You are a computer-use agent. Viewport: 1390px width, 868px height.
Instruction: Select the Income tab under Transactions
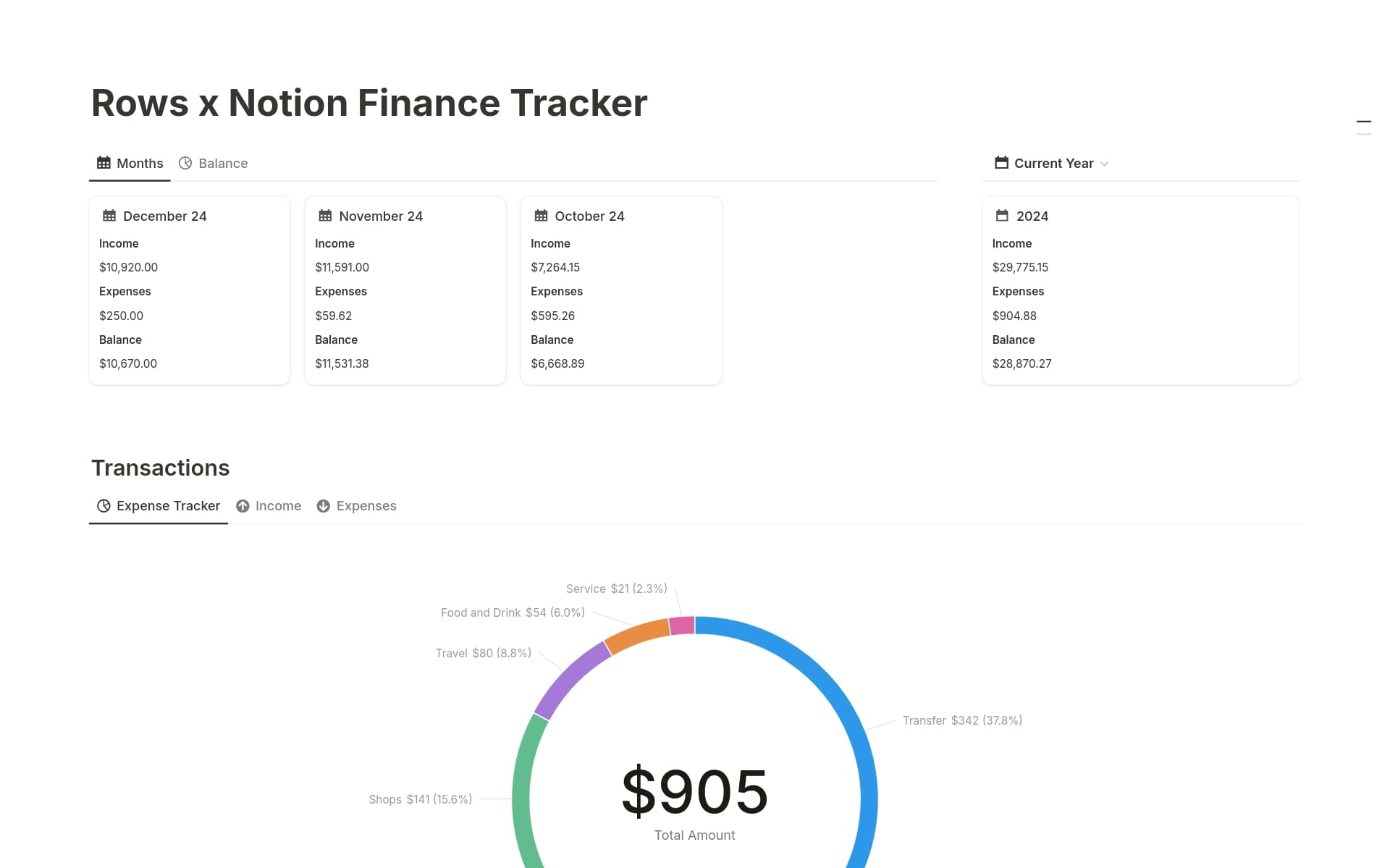pos(277,505)
